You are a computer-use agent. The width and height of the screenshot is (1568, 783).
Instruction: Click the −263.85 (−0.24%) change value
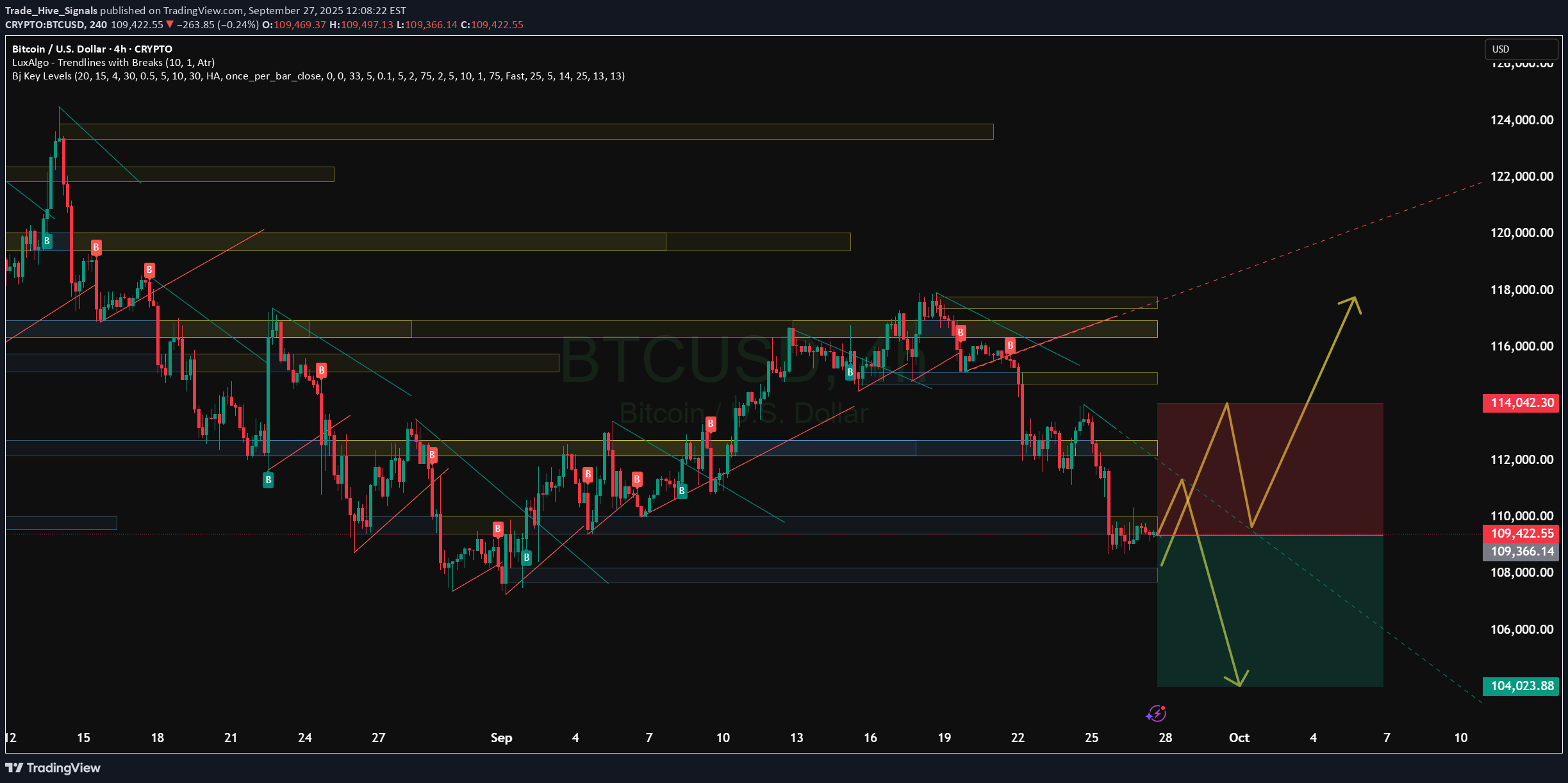(x=217, y=25)
